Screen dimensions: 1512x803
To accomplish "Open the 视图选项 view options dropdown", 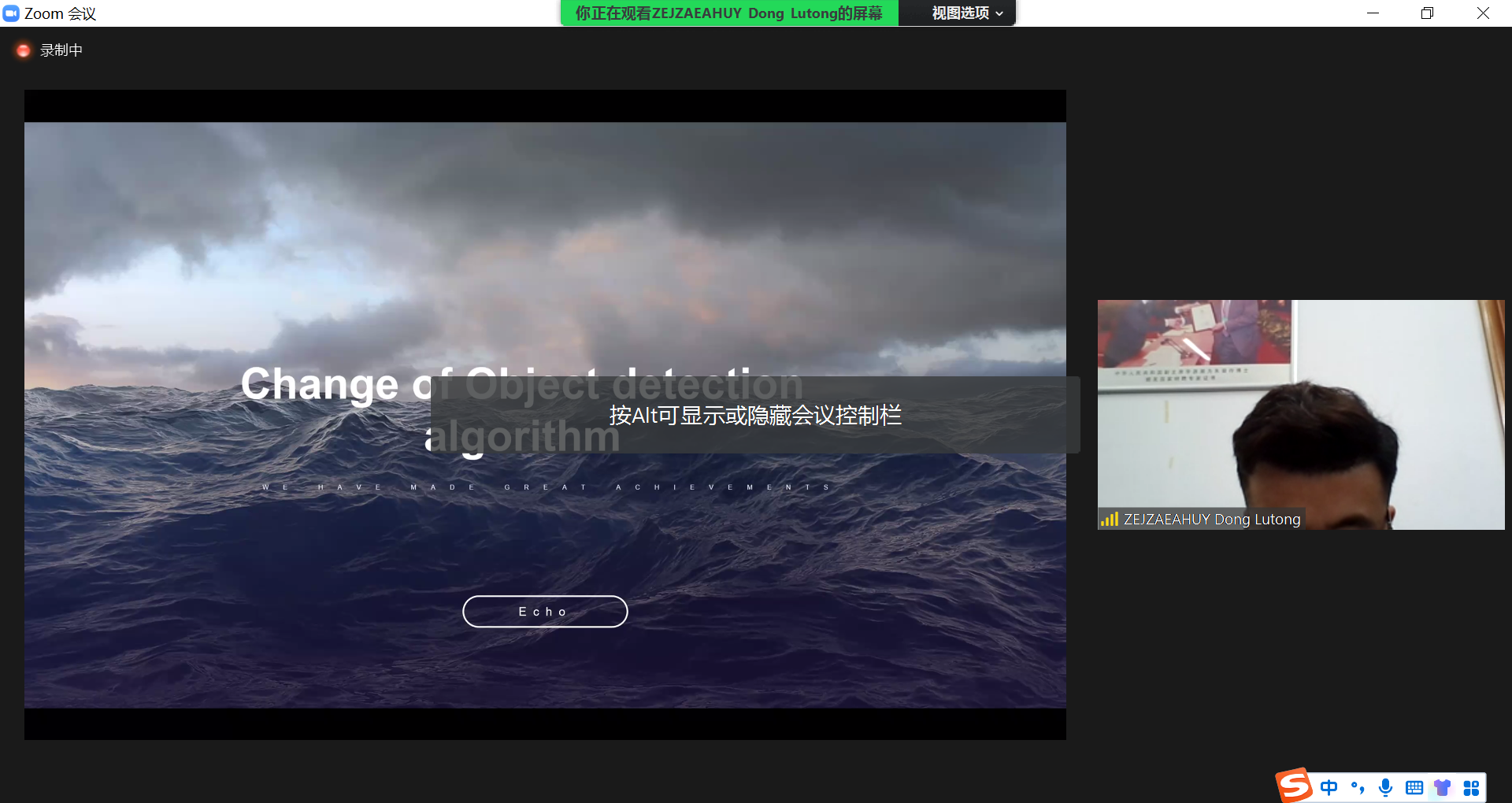I will (967, 13).
